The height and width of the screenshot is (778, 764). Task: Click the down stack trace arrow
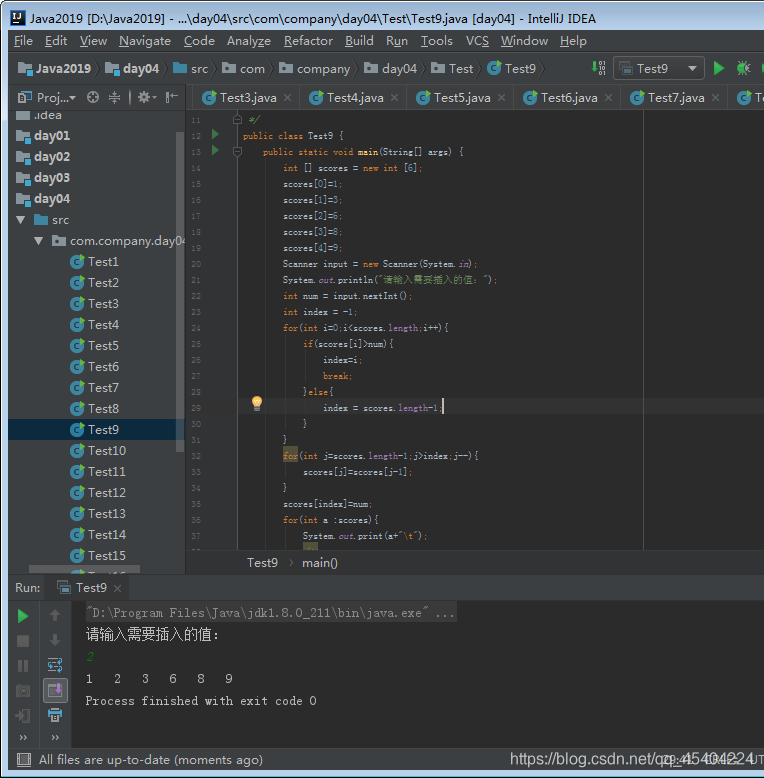(x=55, y=640)
